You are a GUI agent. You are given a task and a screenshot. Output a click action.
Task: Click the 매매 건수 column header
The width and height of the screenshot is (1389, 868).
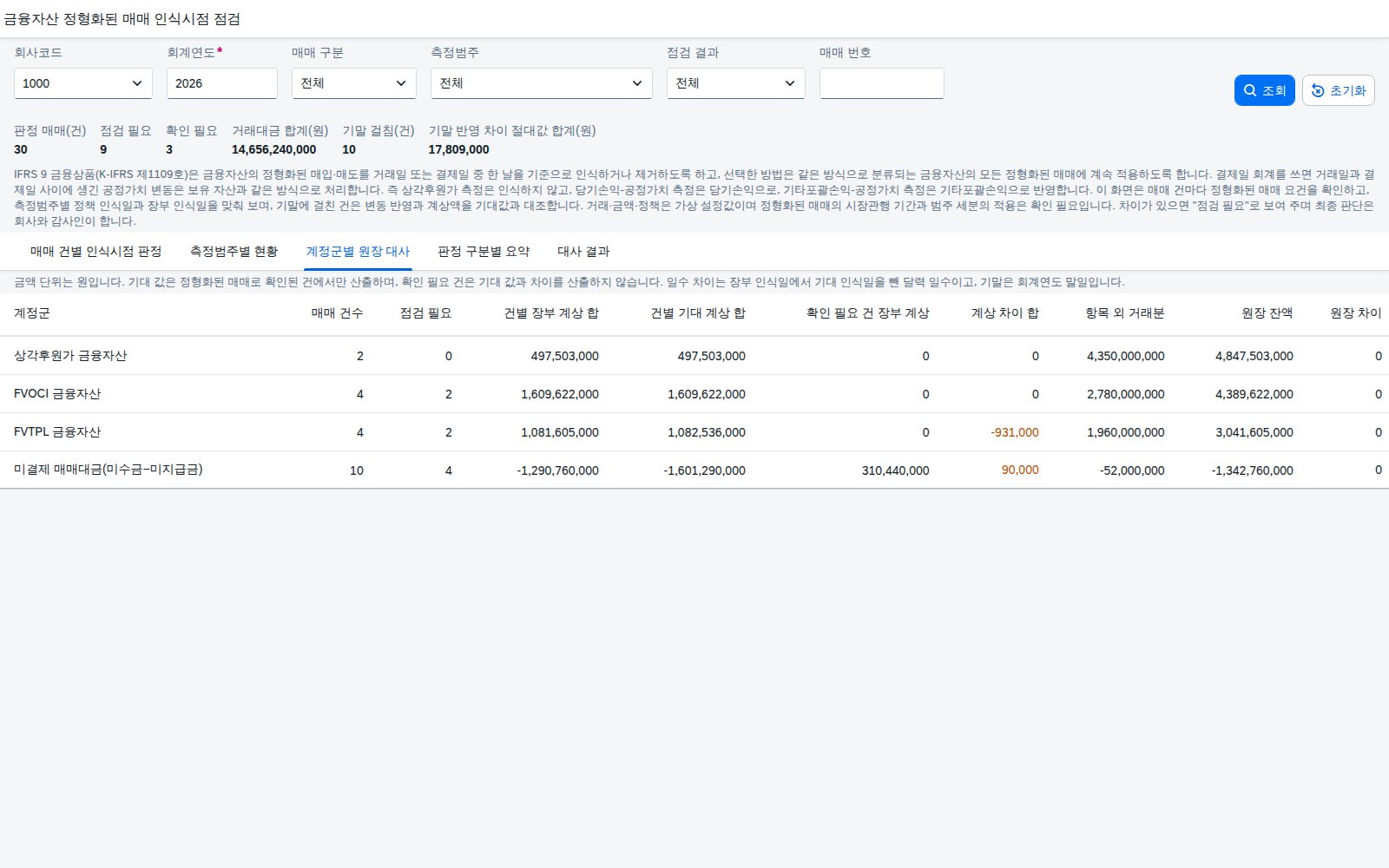tap(337, 313)
